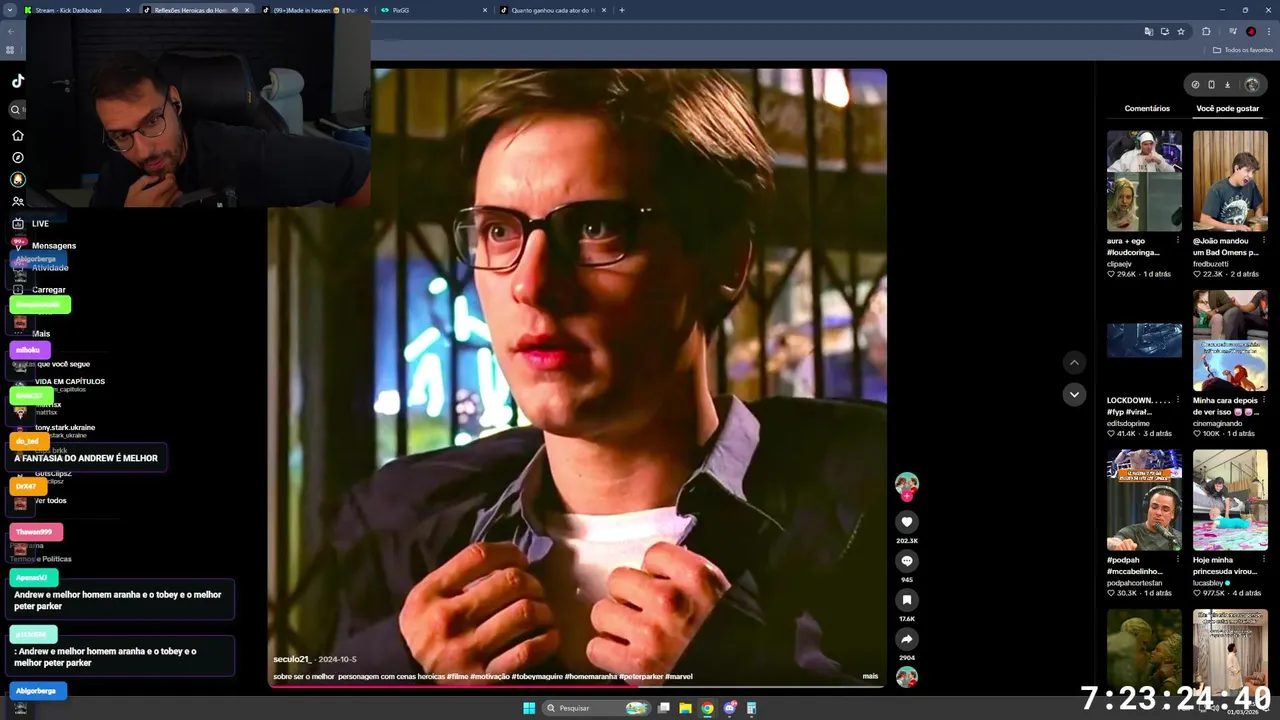The width and height of the screenshot is (1280, 720).
Task: Close the PixGG browser tab
Action: (485, 10)
